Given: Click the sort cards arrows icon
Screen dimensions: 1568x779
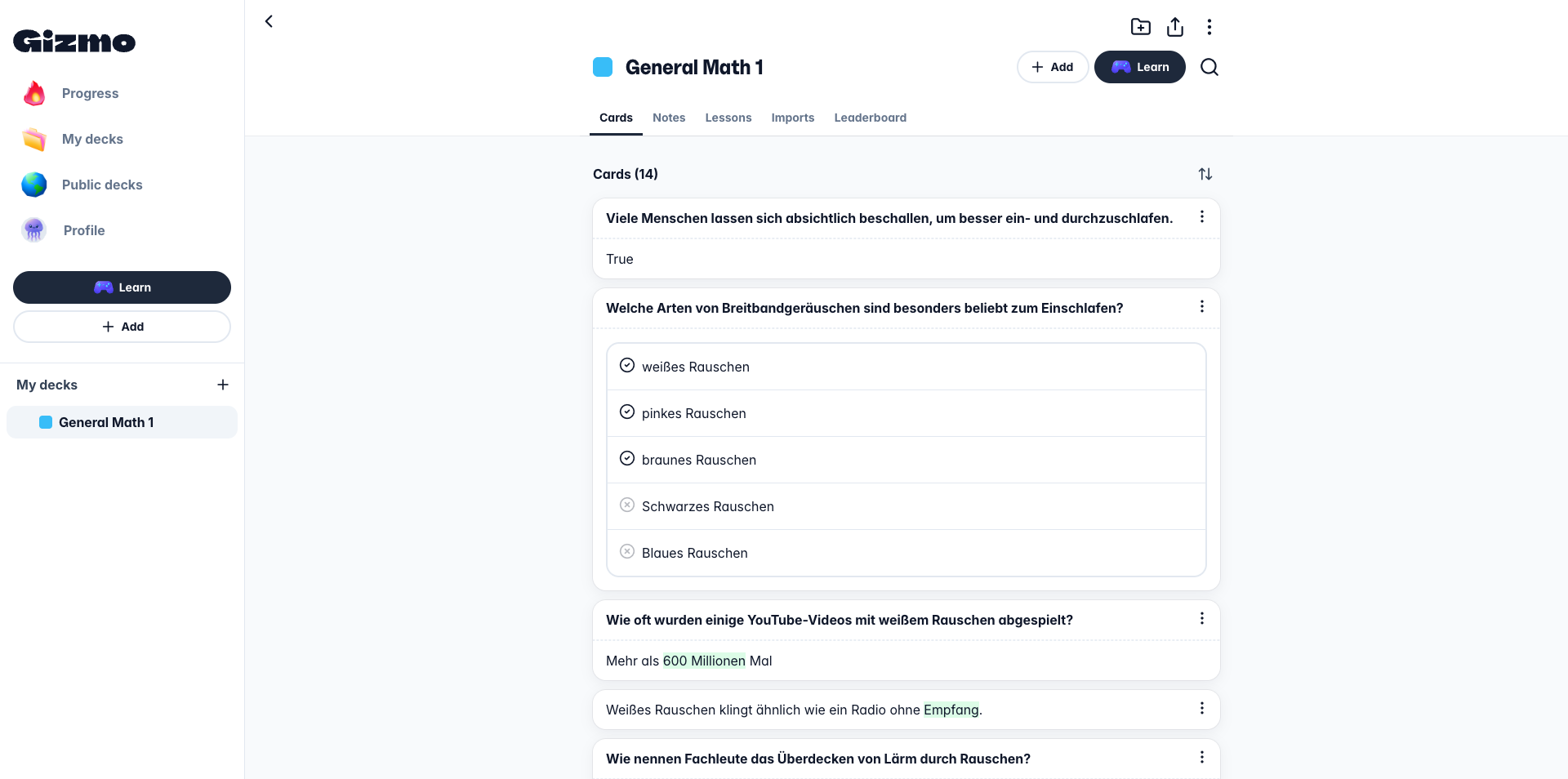Looking at the screenshot, I should [x=1205, y=174].
